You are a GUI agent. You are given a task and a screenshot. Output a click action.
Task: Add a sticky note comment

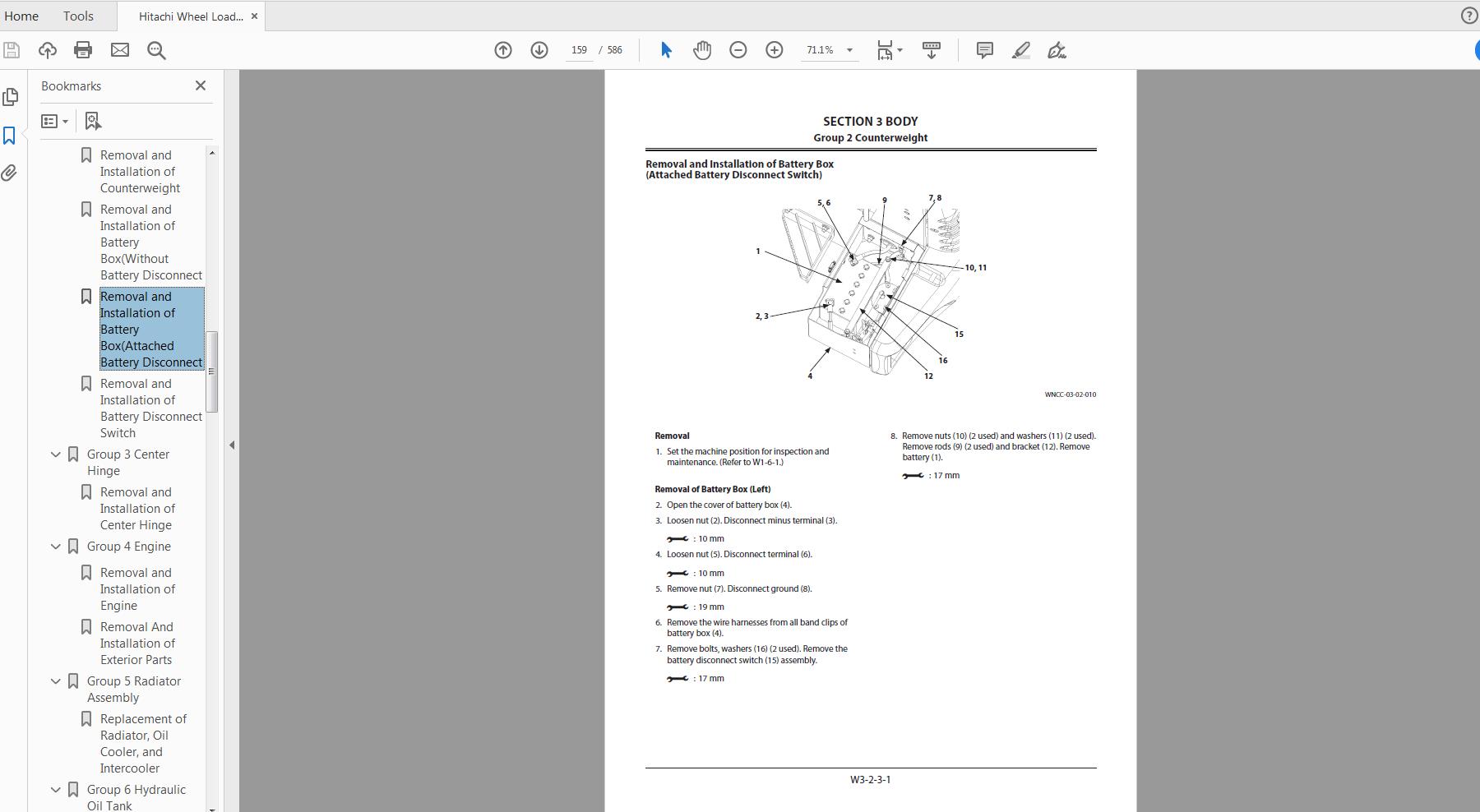click(984, 50)
